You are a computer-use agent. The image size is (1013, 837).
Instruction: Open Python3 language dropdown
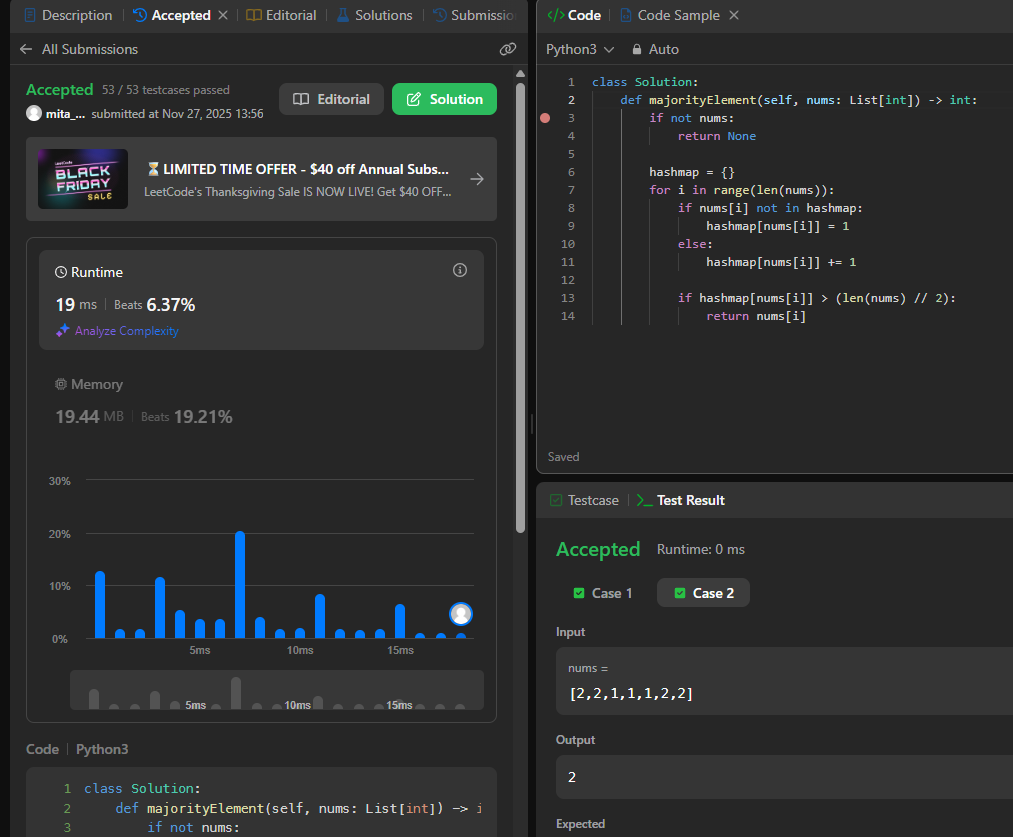[x=580, y=49]
